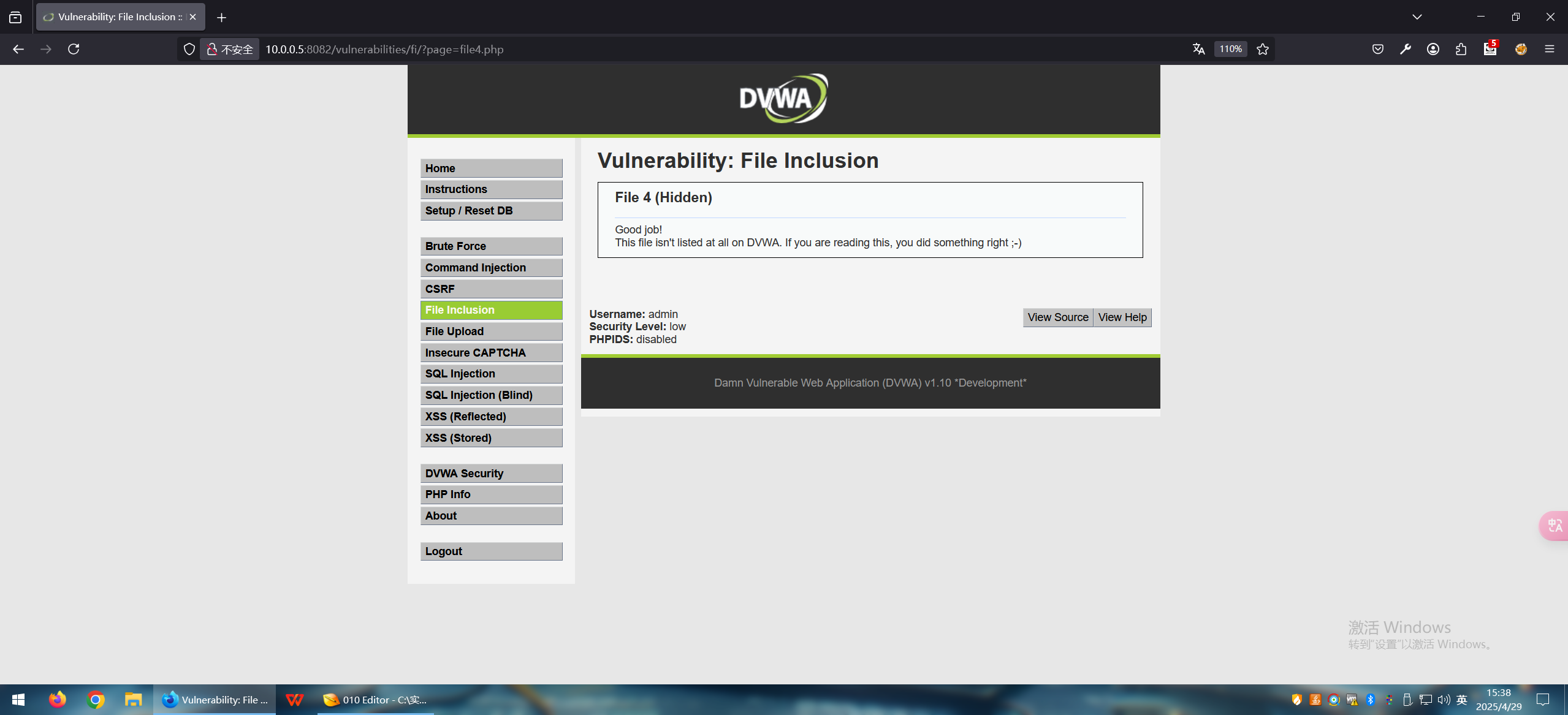This screenshot has width=1568, height=715.
Task: Click the back navigation arrow
Action: [18, 49]
